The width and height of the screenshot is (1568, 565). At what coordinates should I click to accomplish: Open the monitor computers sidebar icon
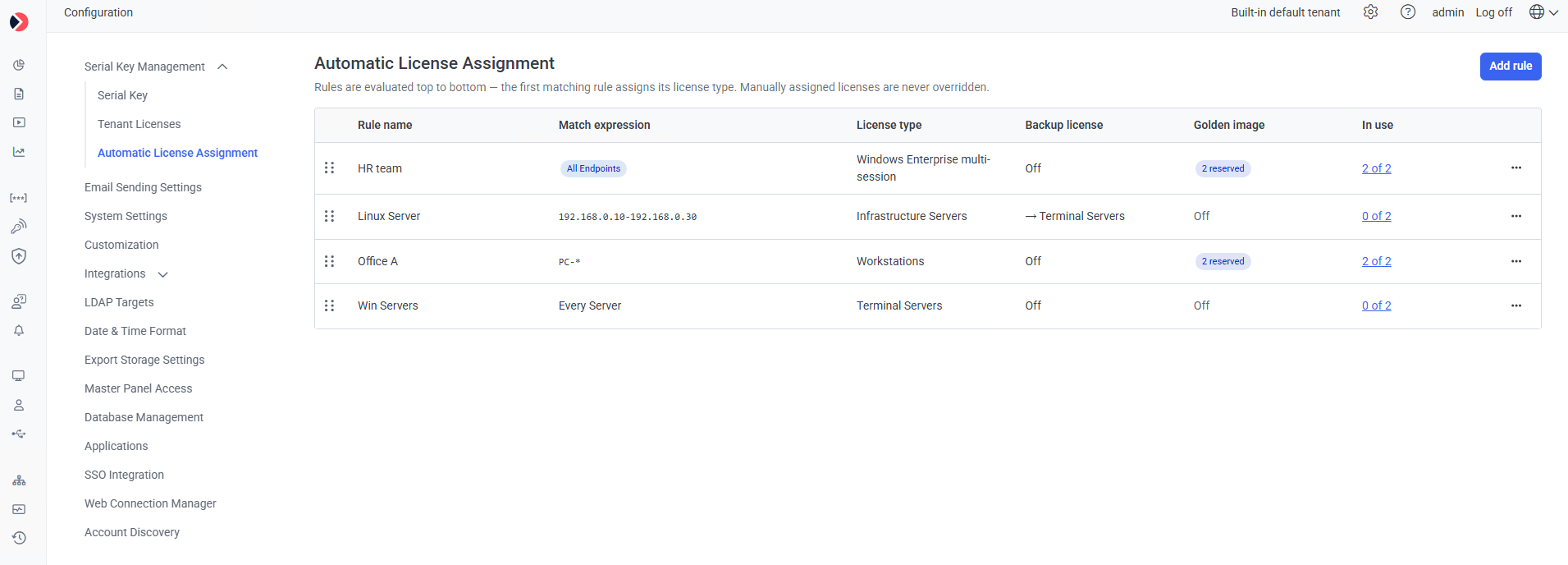[19, 376]
